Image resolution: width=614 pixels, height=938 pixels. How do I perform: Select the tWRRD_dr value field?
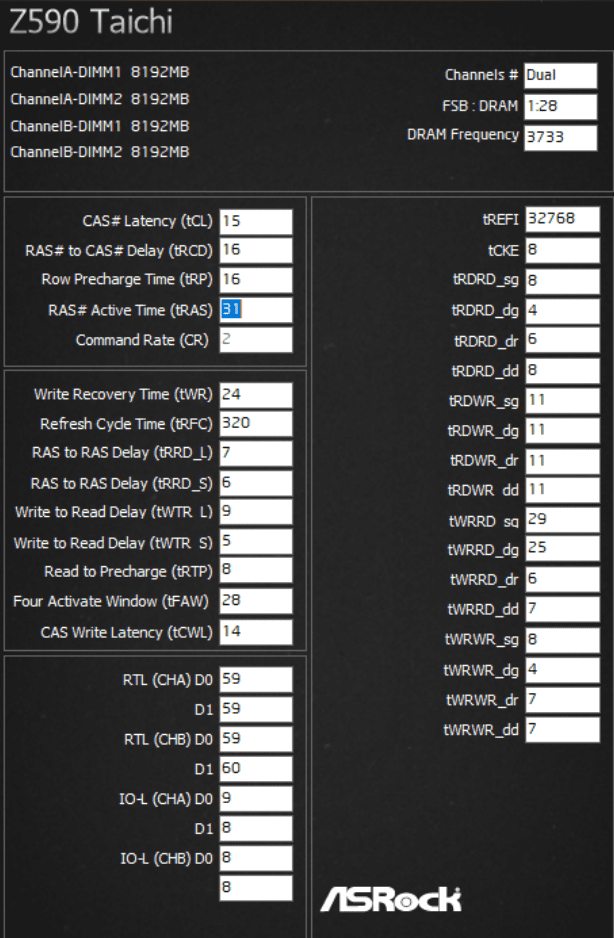pos(563,580)
